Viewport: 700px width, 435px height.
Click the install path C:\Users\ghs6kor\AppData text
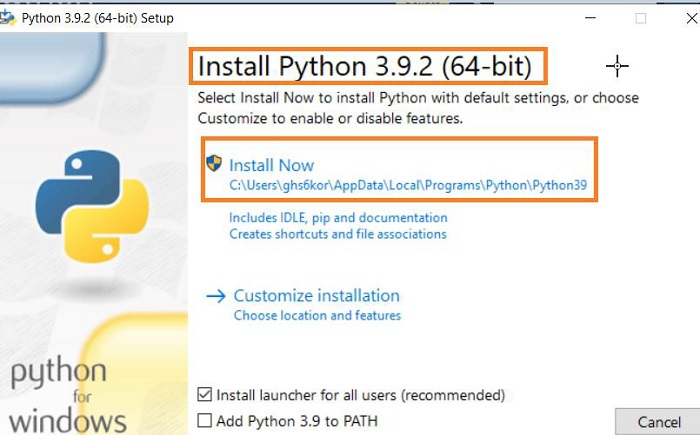point(408,185)
